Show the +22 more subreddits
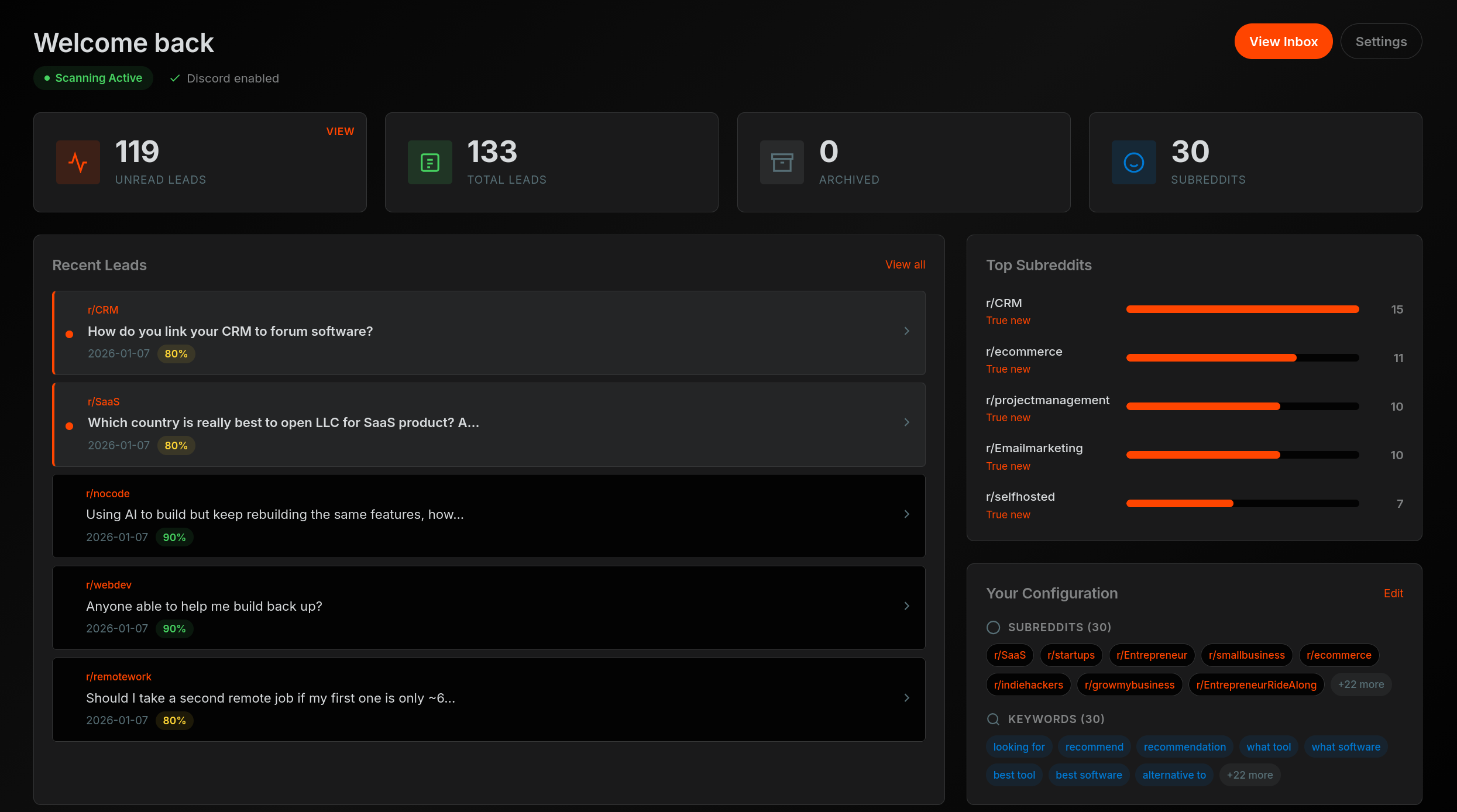 pos(1361,684)
